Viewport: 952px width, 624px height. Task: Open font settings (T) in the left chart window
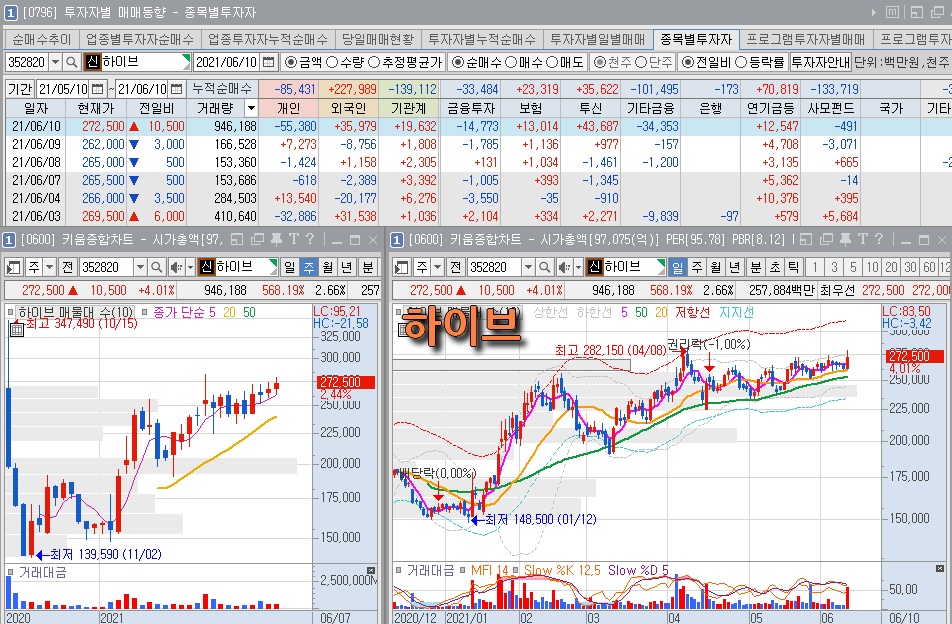click(293, 240)
